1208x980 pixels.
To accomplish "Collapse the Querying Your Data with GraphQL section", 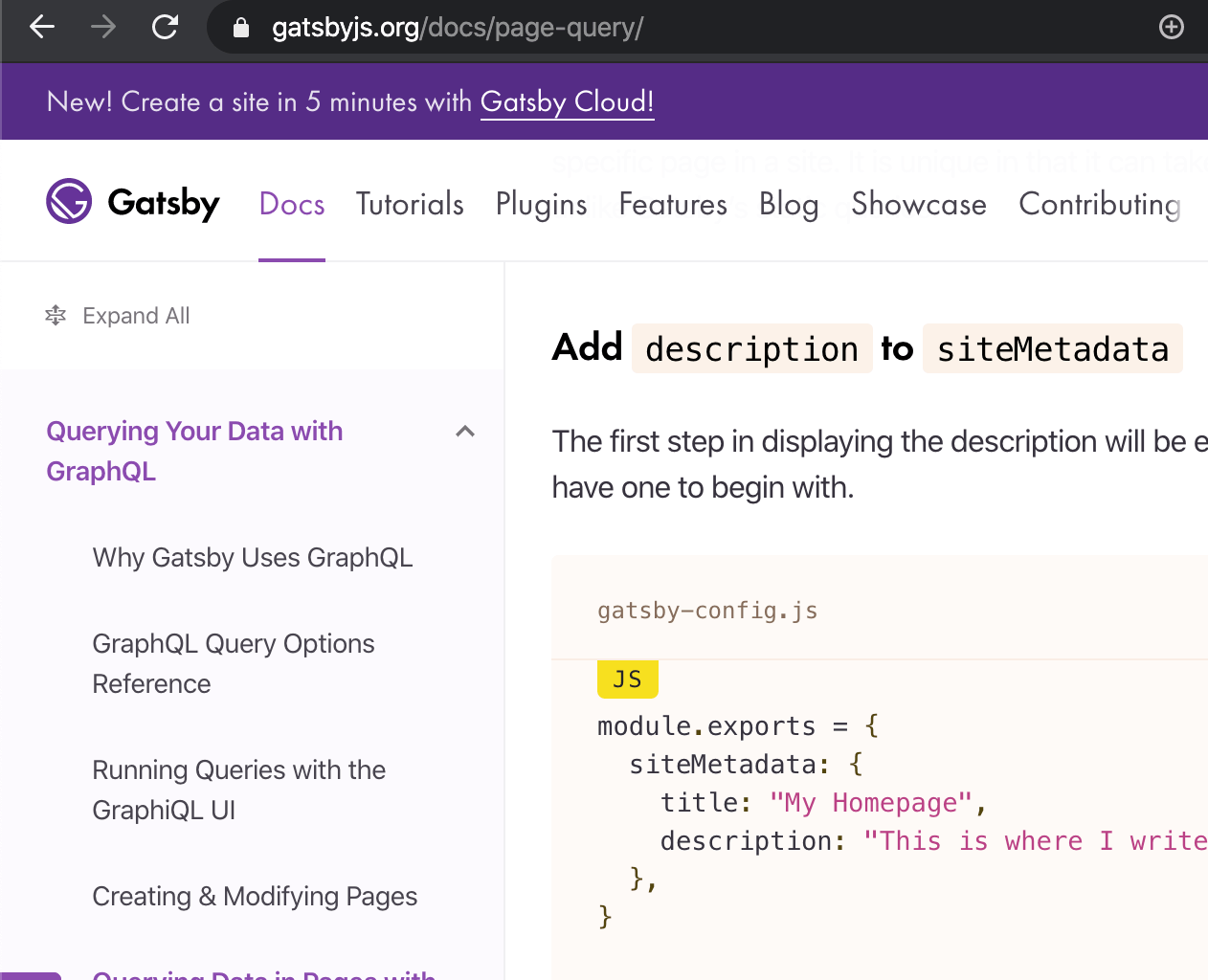I will click(x=465, y=432).
